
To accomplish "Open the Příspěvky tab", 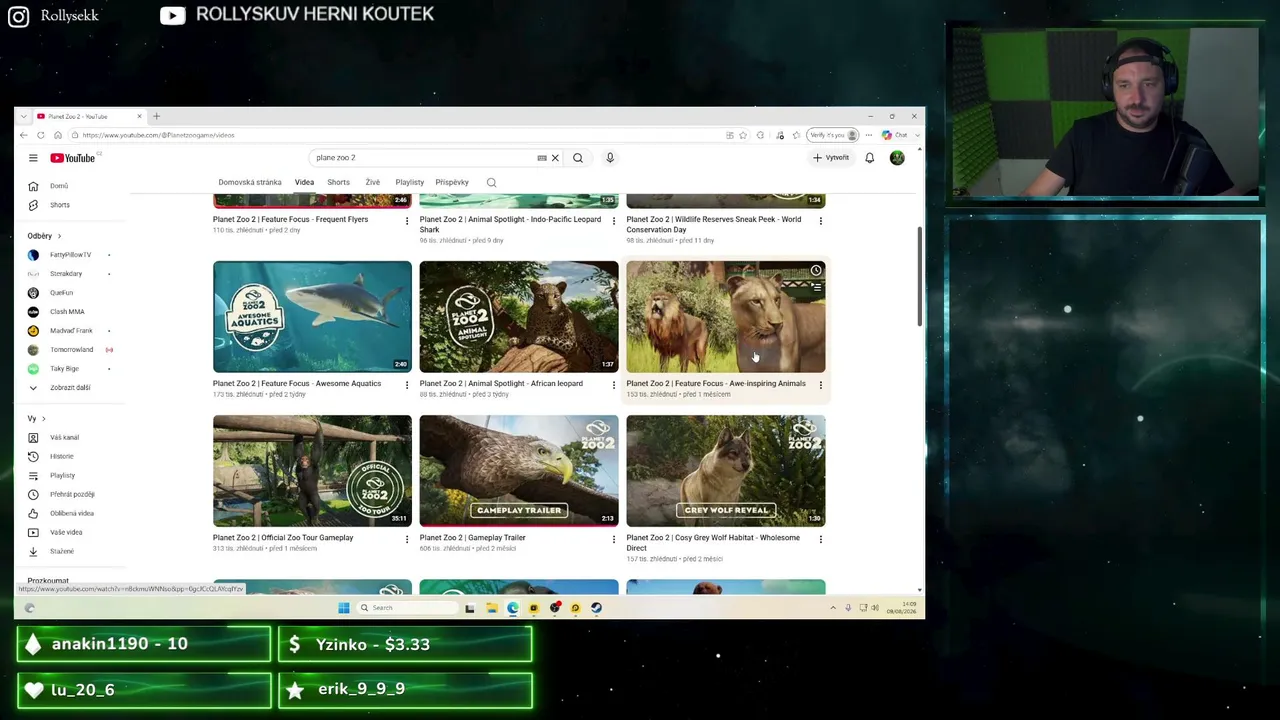I will [452, 183].
